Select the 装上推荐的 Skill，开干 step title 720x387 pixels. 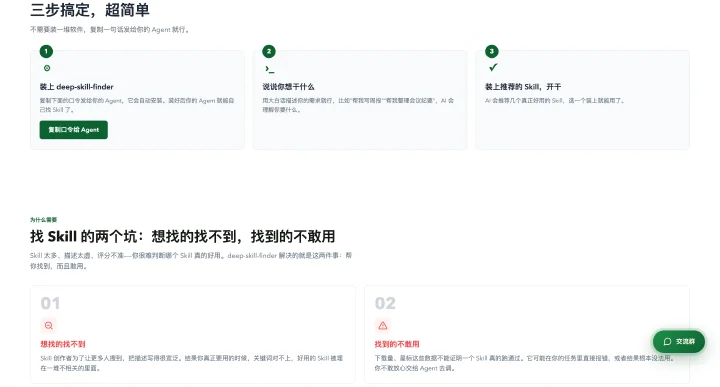coord(523,87)
